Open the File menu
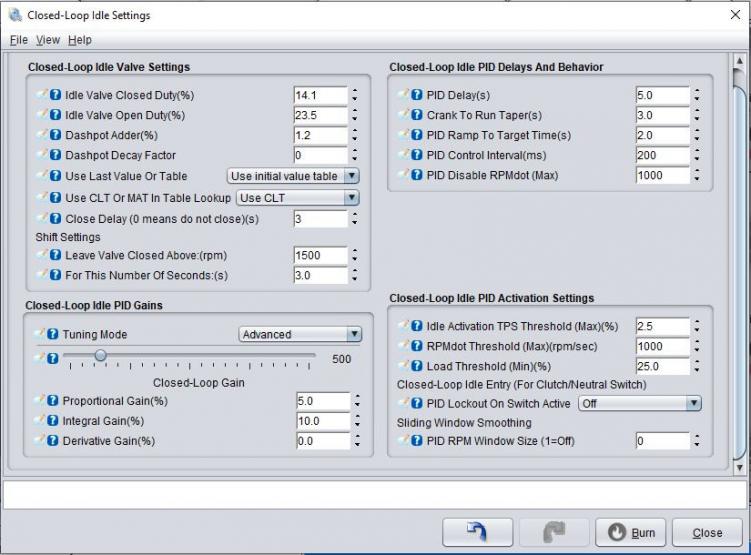The height and width of the screenshot is (555, 751). point(19,40)
